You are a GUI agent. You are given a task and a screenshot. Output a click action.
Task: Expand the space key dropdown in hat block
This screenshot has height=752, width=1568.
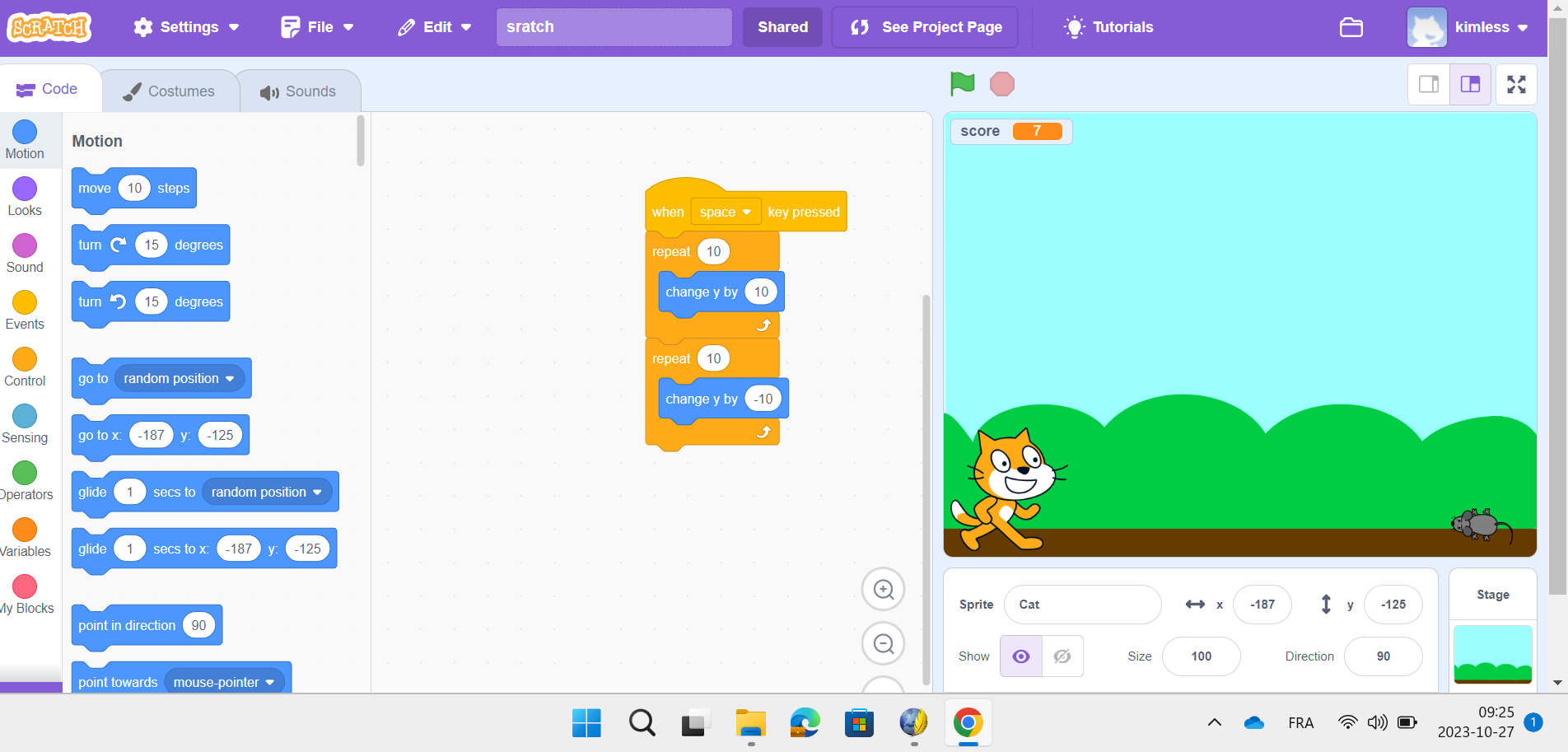point(726,212)
